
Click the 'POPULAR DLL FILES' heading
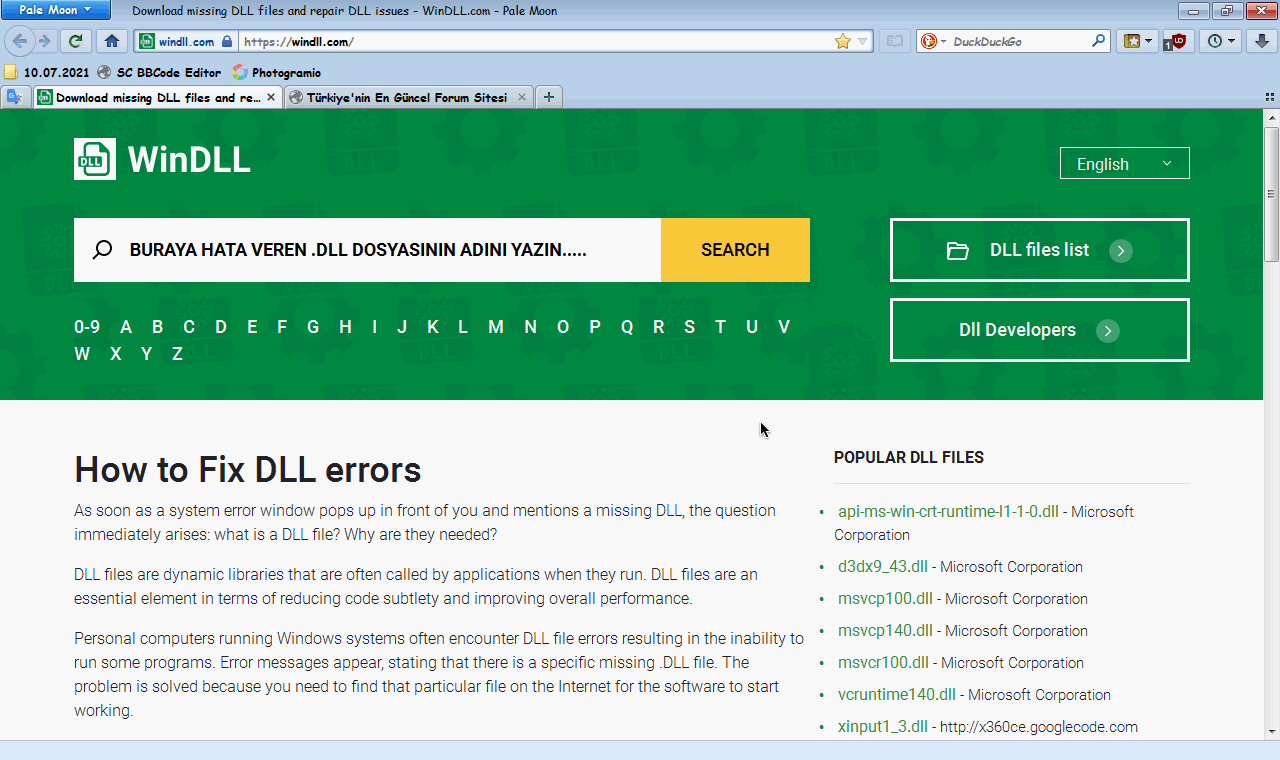[909, 457]
